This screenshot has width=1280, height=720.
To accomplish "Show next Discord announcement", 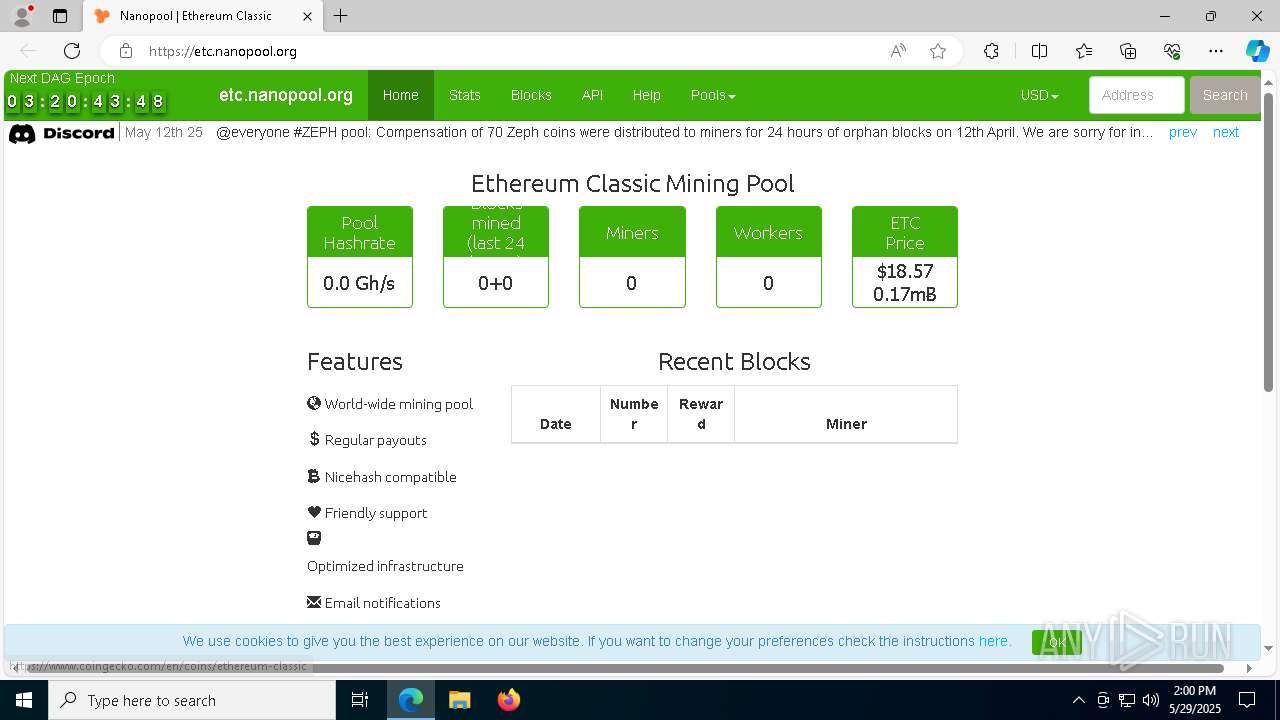I will coord(1226,132).
